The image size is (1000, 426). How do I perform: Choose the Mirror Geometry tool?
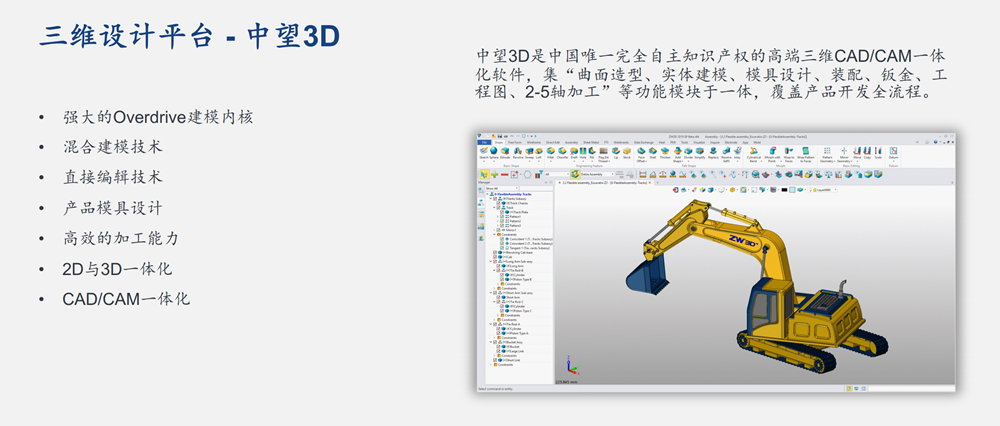(x=844, y=153)
